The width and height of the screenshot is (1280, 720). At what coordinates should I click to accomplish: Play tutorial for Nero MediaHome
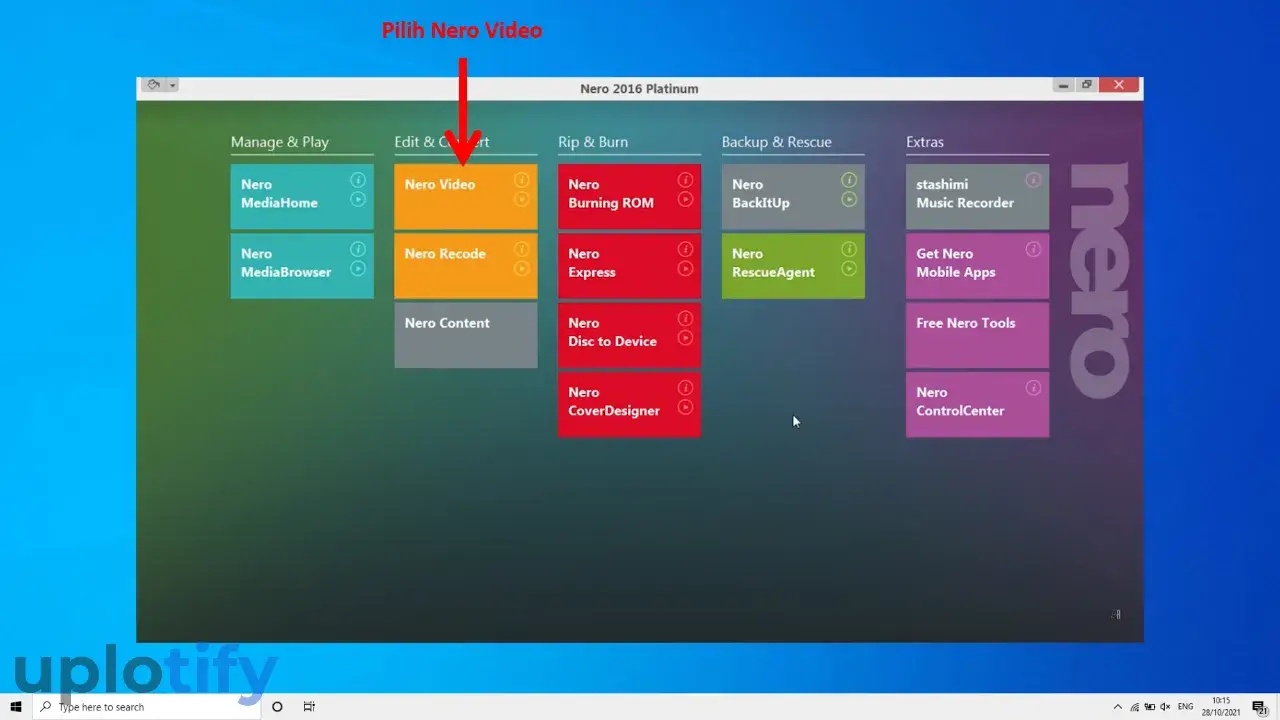click(358, 199)
